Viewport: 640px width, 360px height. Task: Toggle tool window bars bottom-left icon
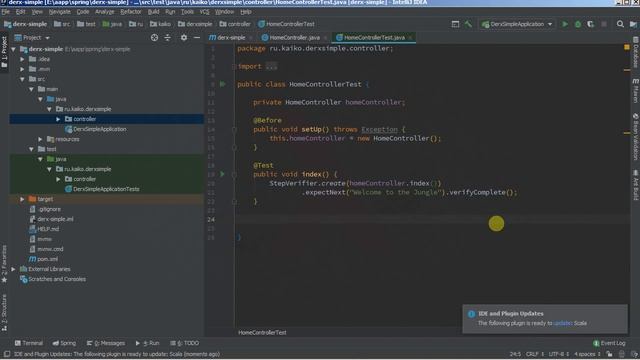(x=7, y=354)
